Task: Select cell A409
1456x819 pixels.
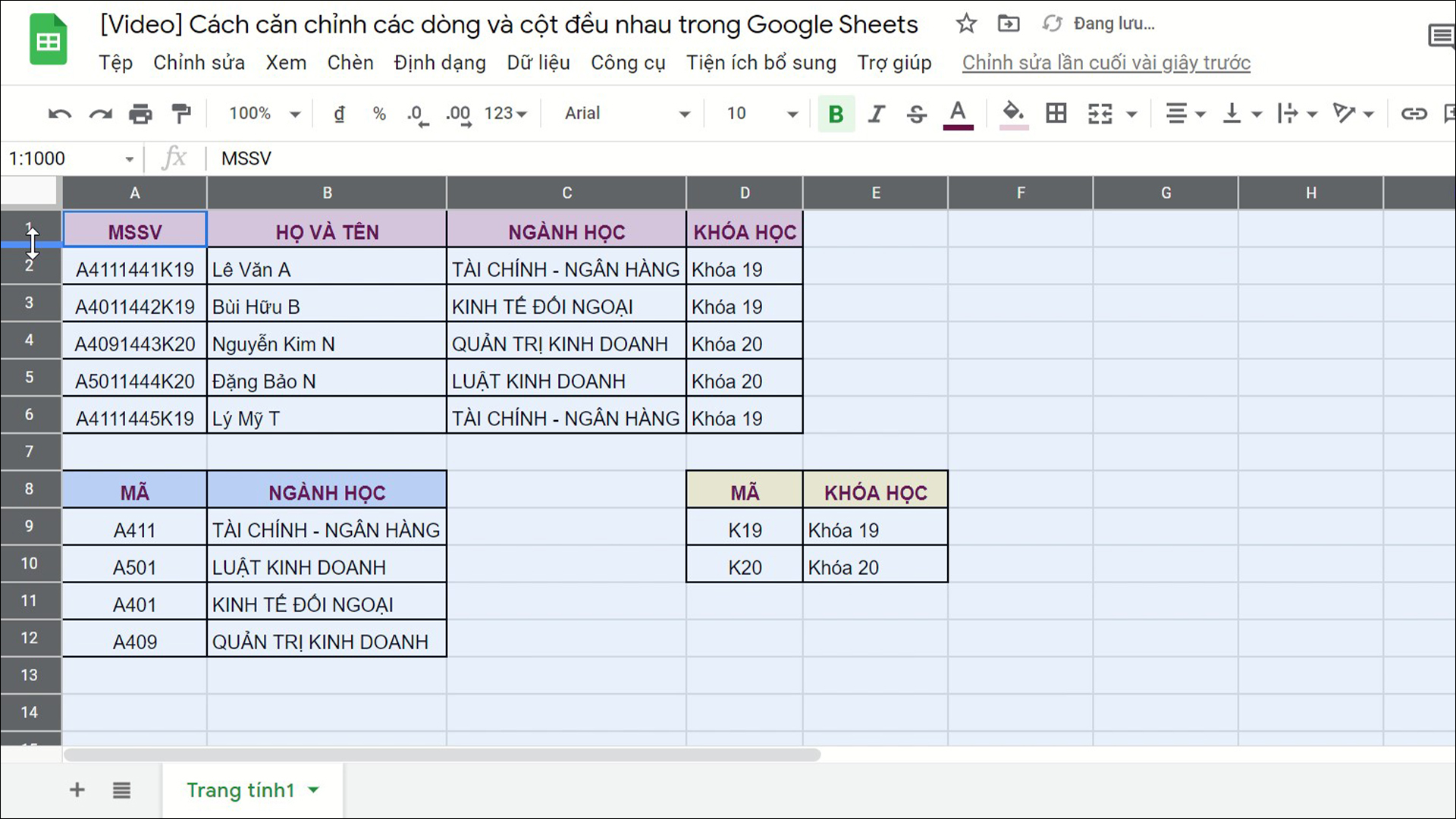Action: pyautogui.click(x=134, y=639)
